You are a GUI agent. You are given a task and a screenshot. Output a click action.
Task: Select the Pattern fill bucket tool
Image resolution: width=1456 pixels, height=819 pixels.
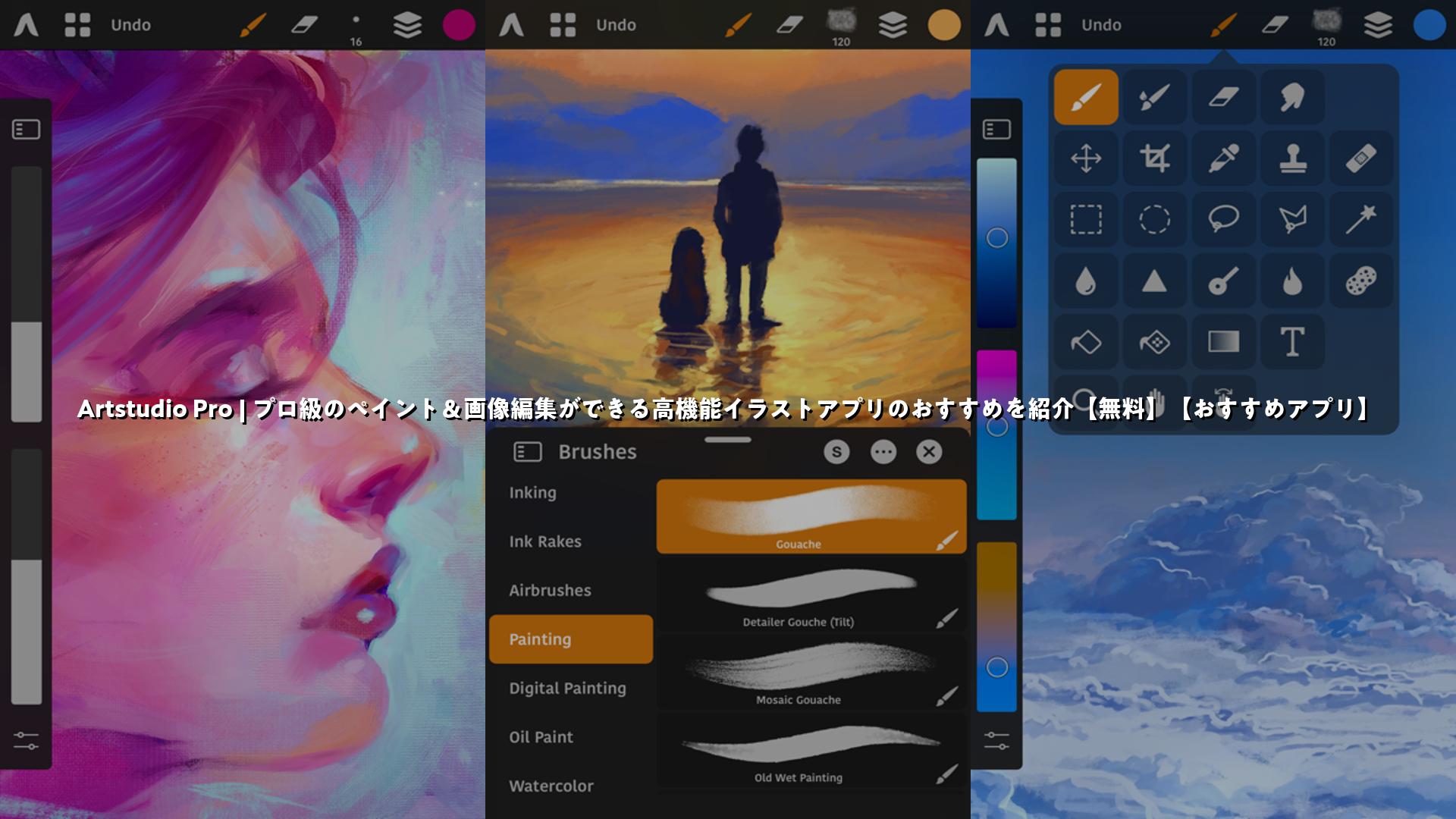[x=1155, y=342]
